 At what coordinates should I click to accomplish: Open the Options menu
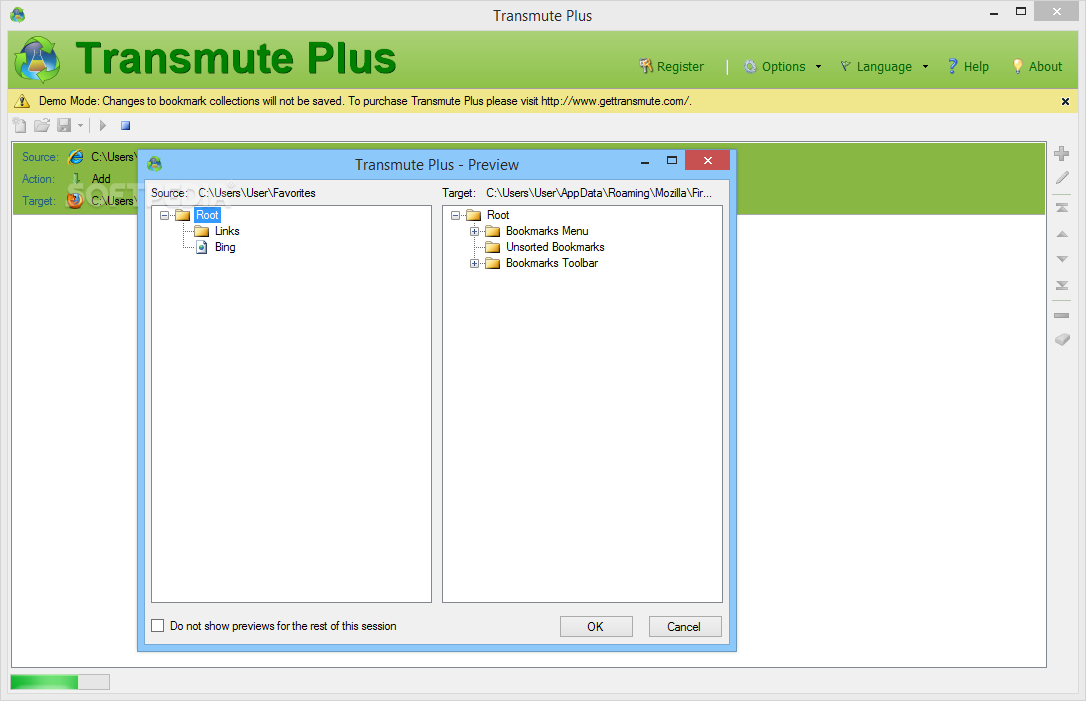click(775, 66)
